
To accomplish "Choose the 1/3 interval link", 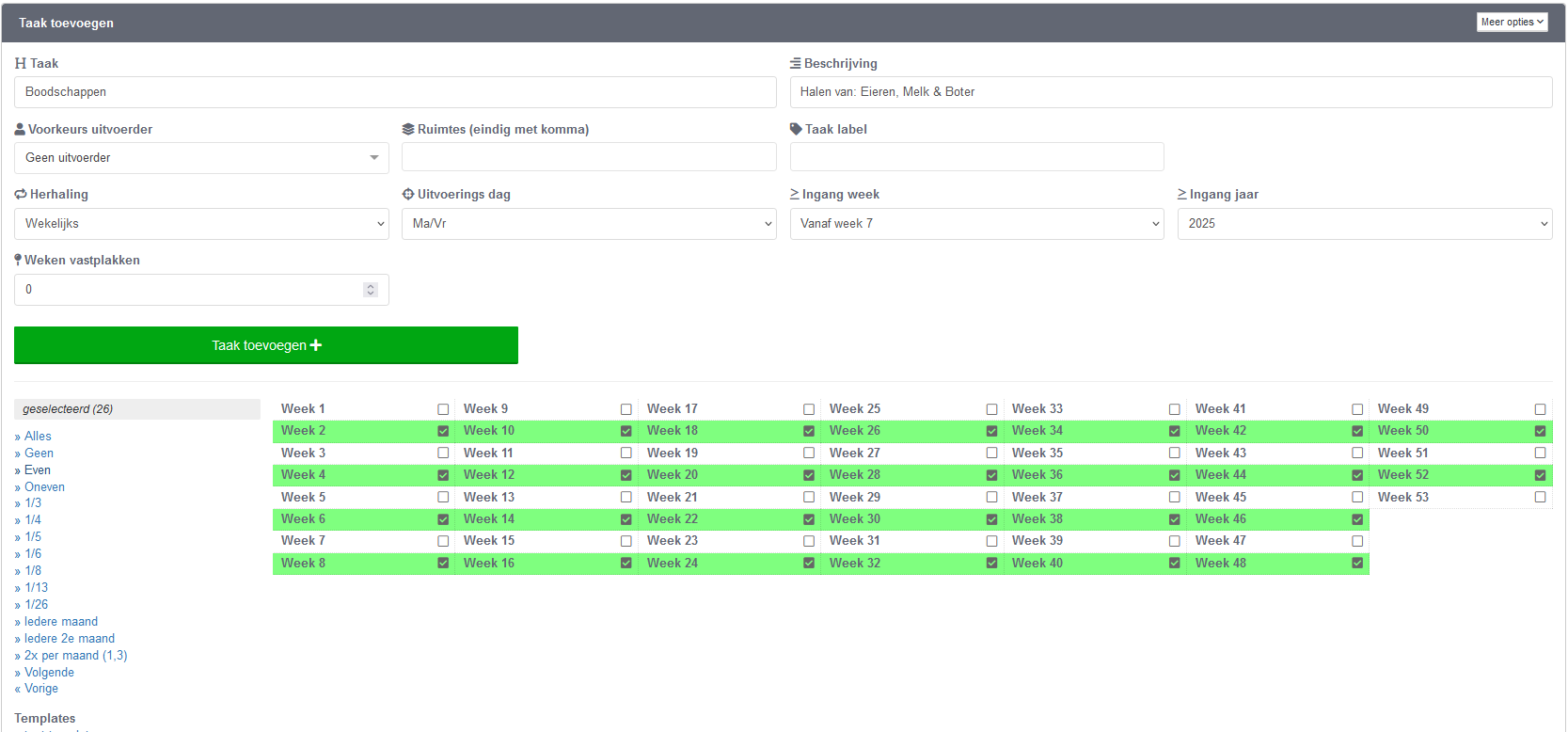I will 33,502.
